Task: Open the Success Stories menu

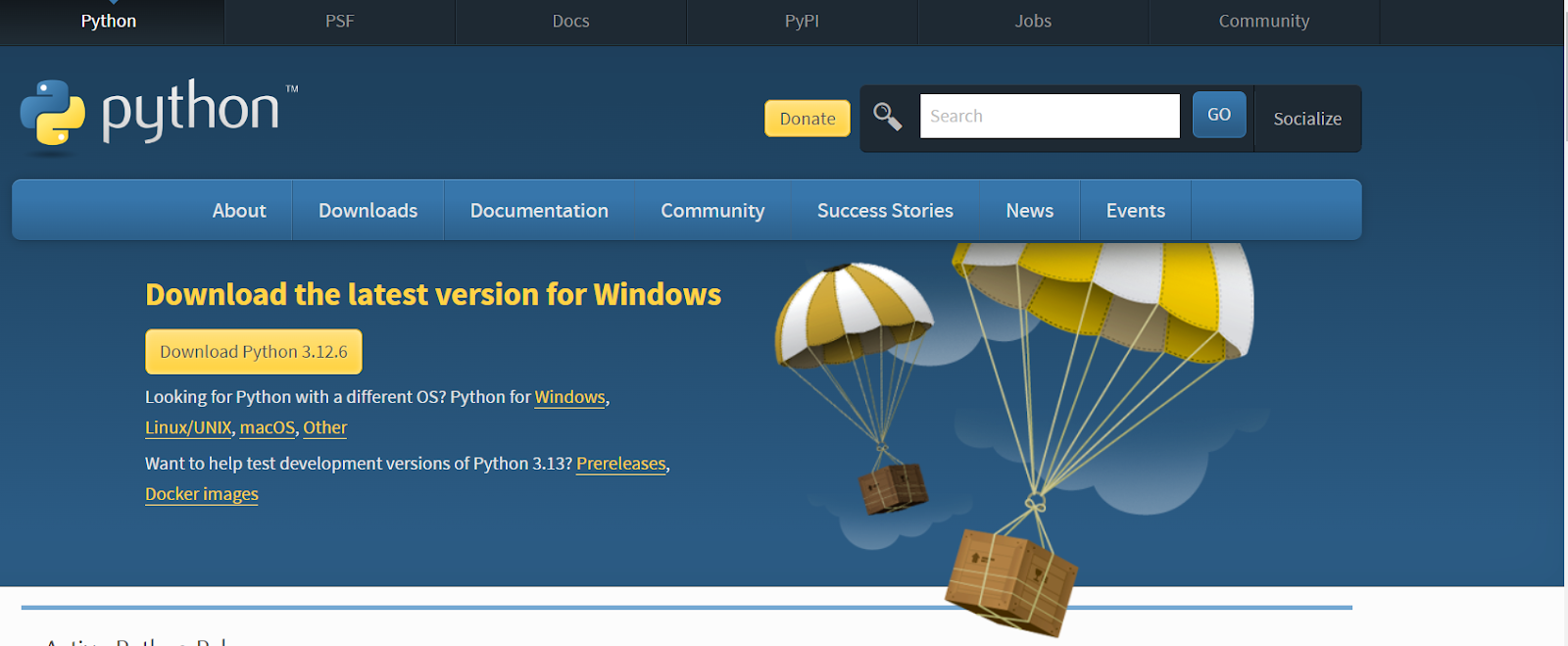Action: click(x=885, y=211)
